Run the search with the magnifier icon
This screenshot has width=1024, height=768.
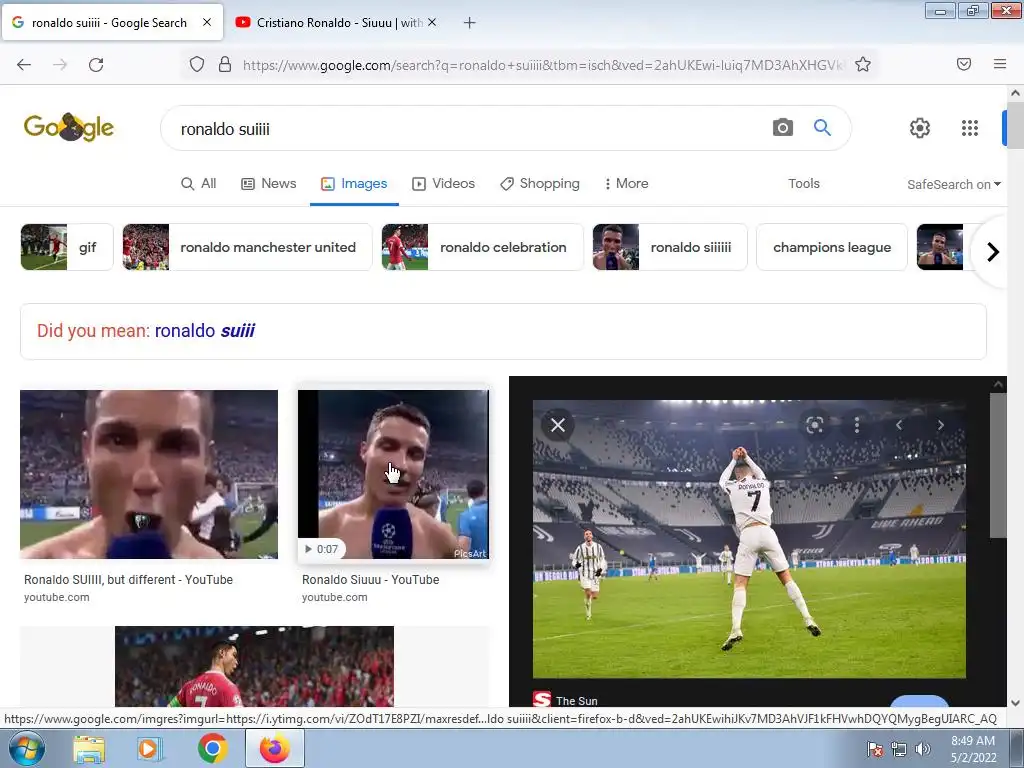pos(822,127)
